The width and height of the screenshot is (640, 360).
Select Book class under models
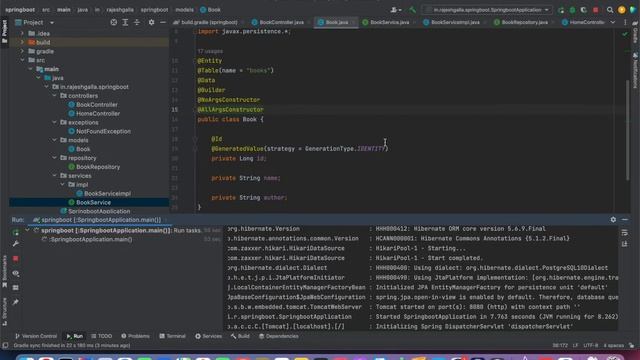(83, 149)
